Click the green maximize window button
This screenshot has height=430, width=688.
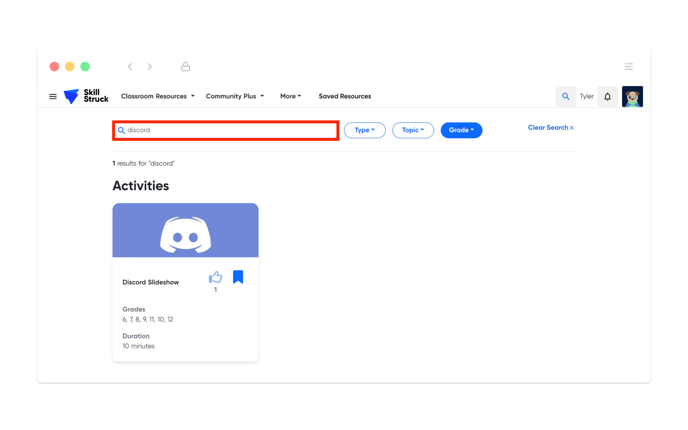[x=85, y=67]
